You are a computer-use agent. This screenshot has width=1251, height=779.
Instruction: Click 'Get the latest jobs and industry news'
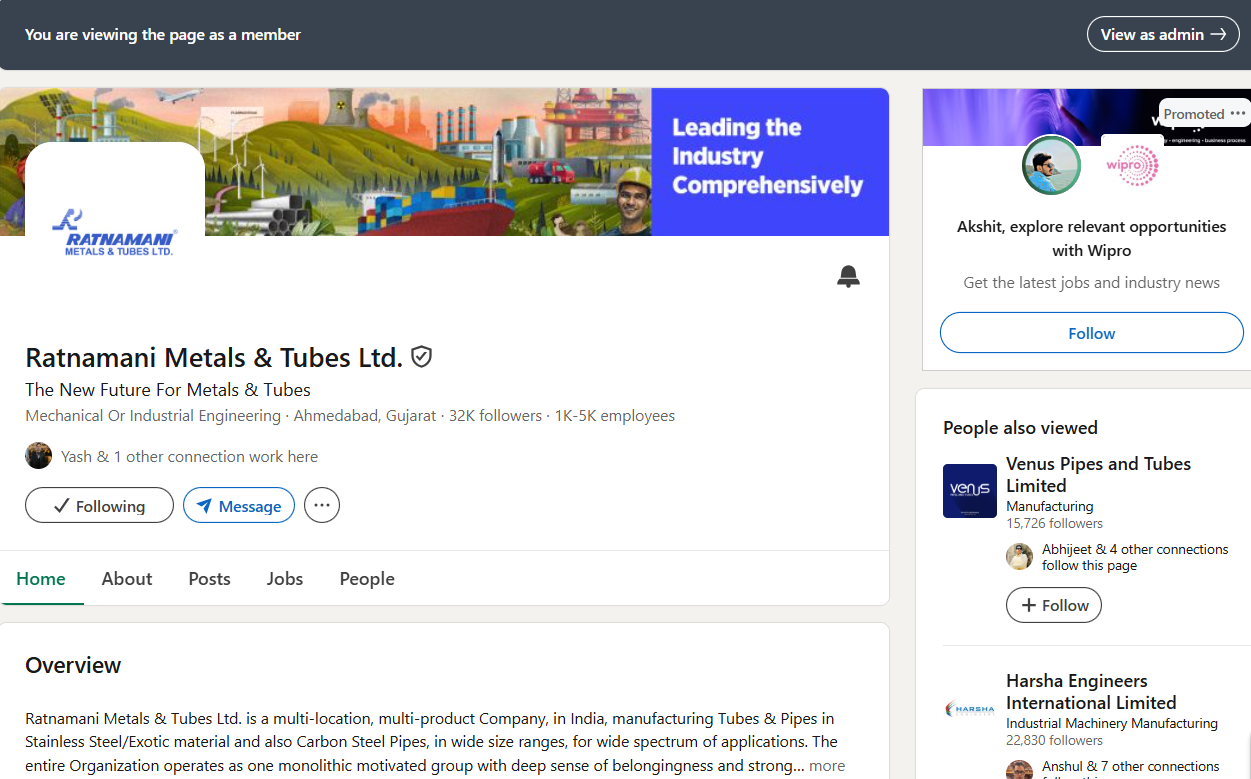point(1091,283)
